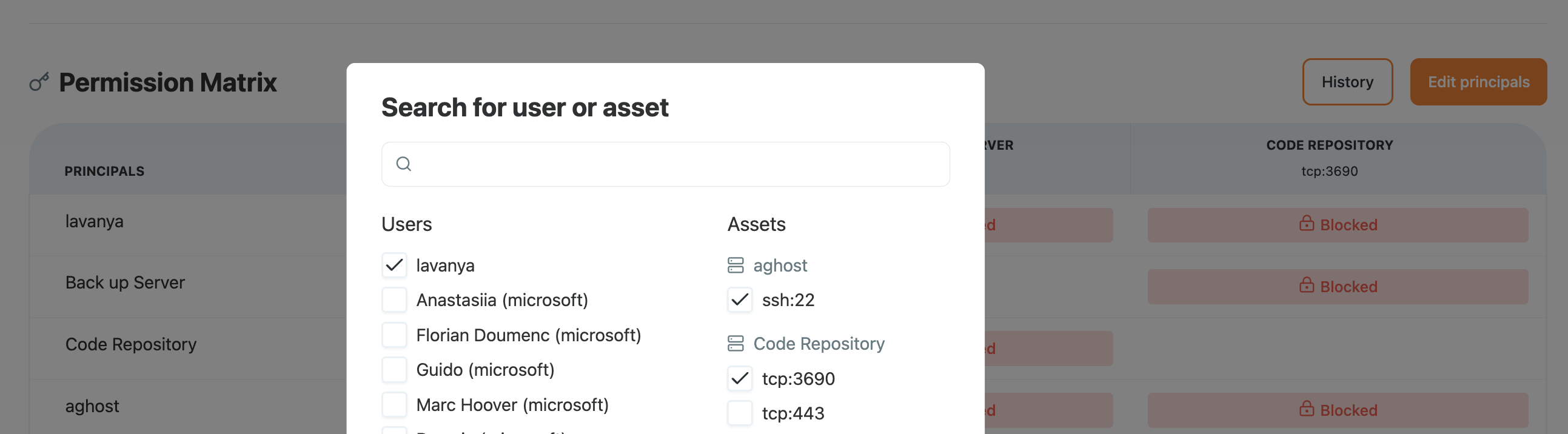1568x434 pixels.
Task: Uncheck the ssh:22 asset checkbox
Action: pos(740,300)
